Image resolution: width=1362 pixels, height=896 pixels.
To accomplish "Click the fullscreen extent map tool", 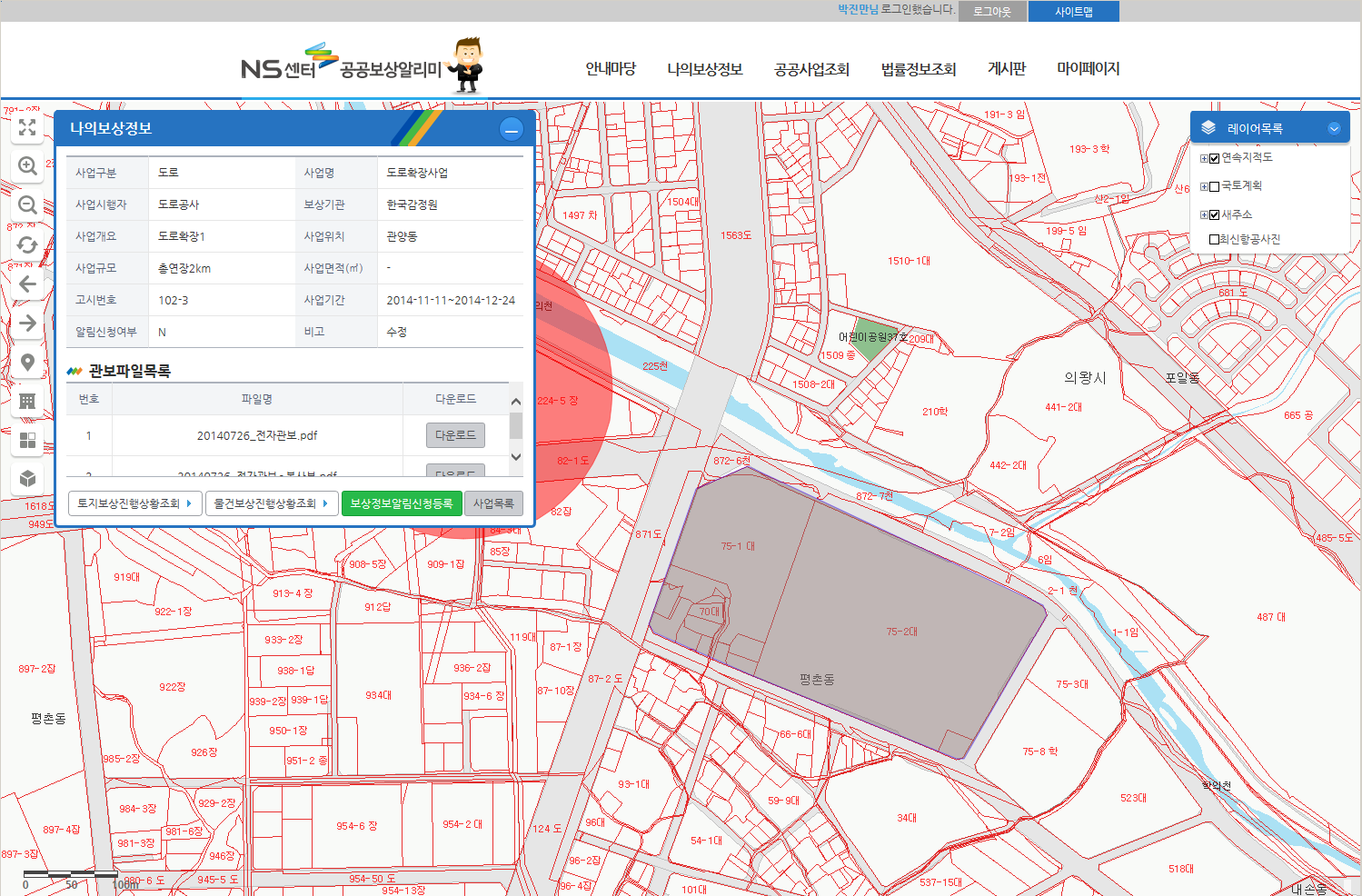I will pos(27,127).
